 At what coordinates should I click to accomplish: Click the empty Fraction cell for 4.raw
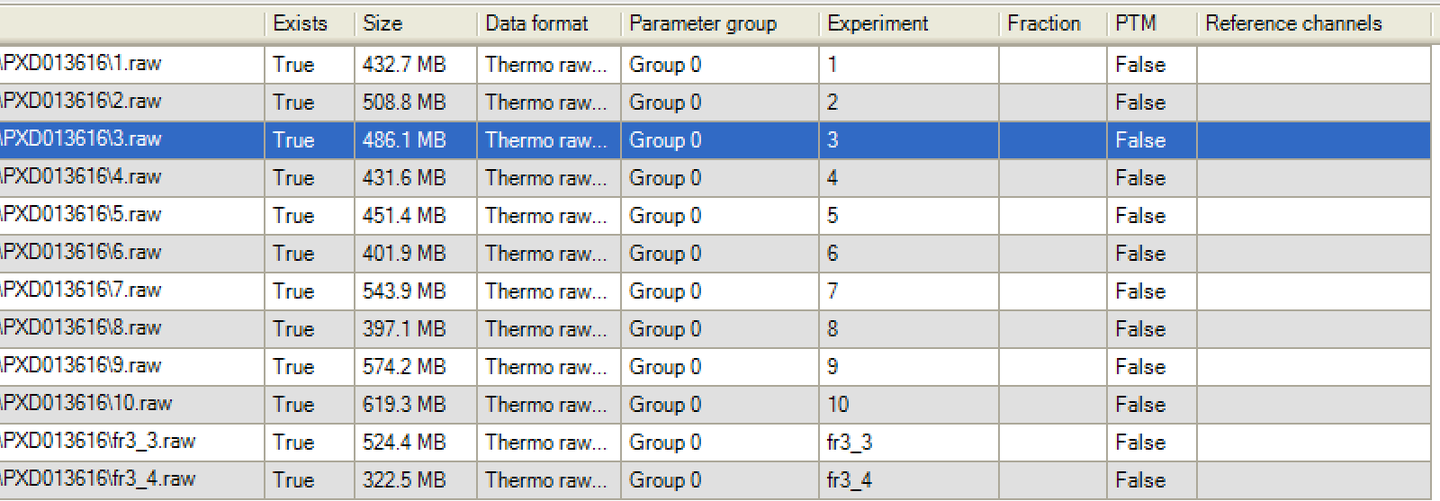(x=1052, y=178)
